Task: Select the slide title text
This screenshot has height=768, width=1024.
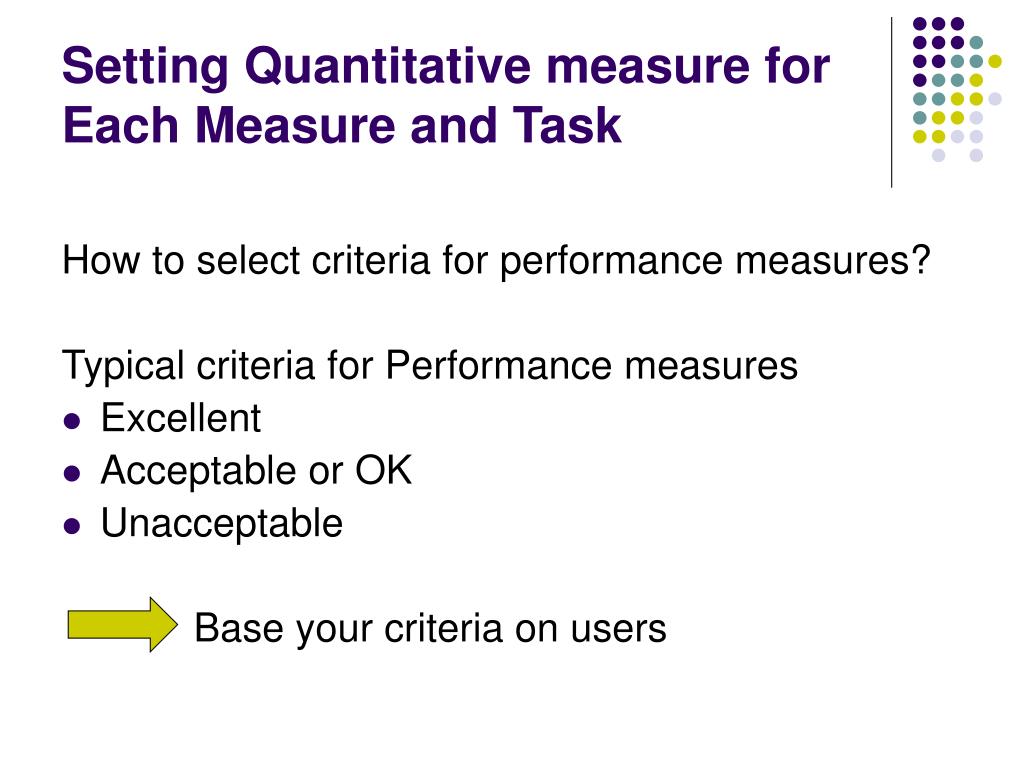Action: point(446,95)
